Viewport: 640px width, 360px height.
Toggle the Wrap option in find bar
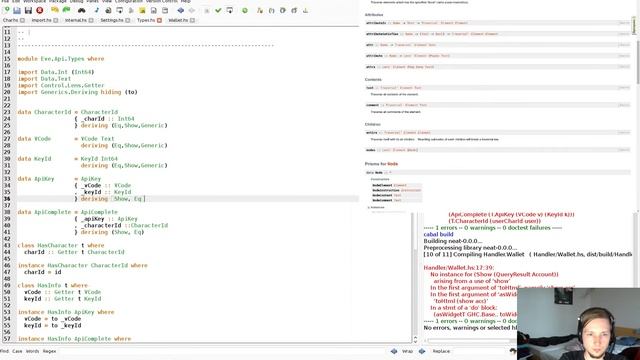click(407, 351)
